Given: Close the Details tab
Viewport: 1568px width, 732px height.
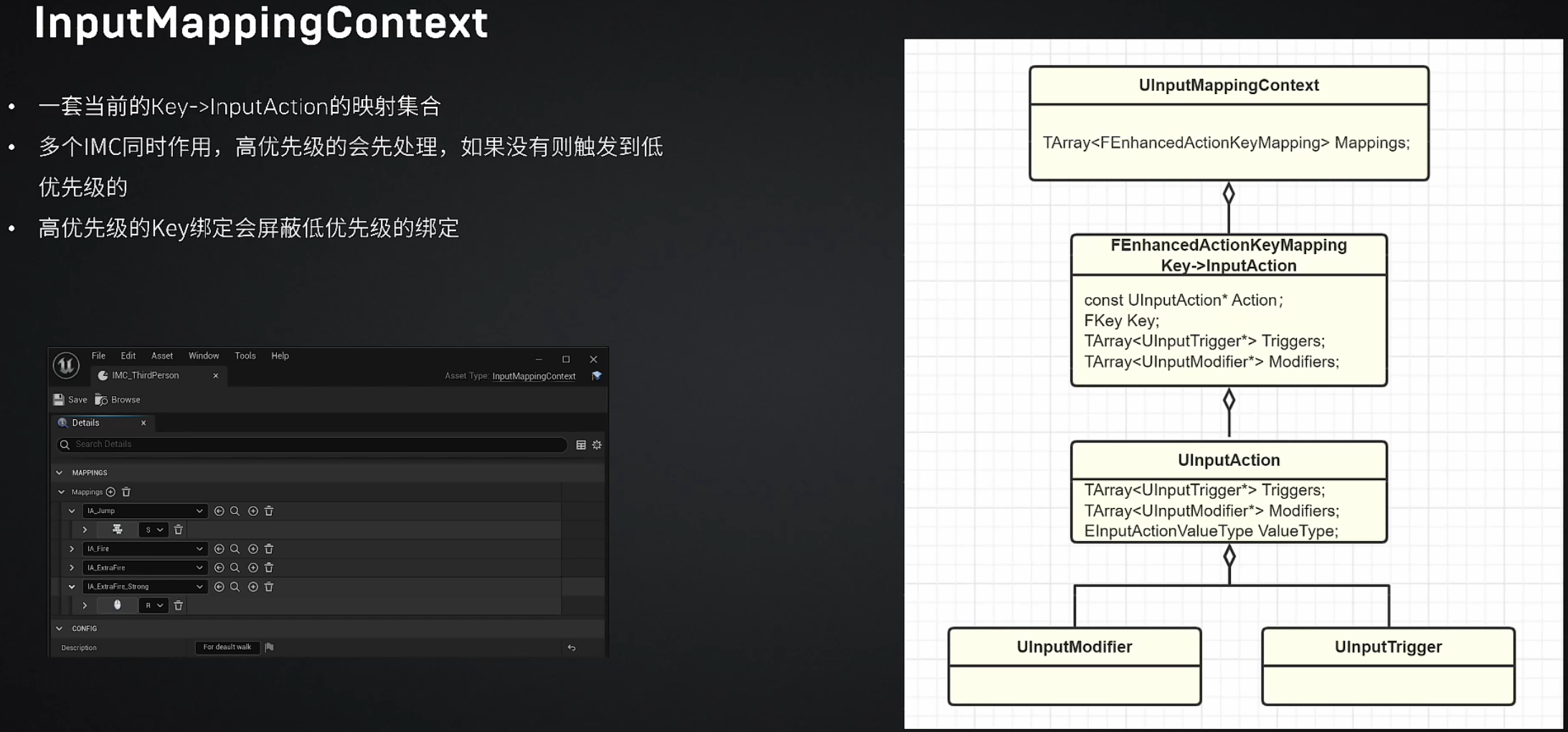Looking at the screenshot, I should (143, 423).
